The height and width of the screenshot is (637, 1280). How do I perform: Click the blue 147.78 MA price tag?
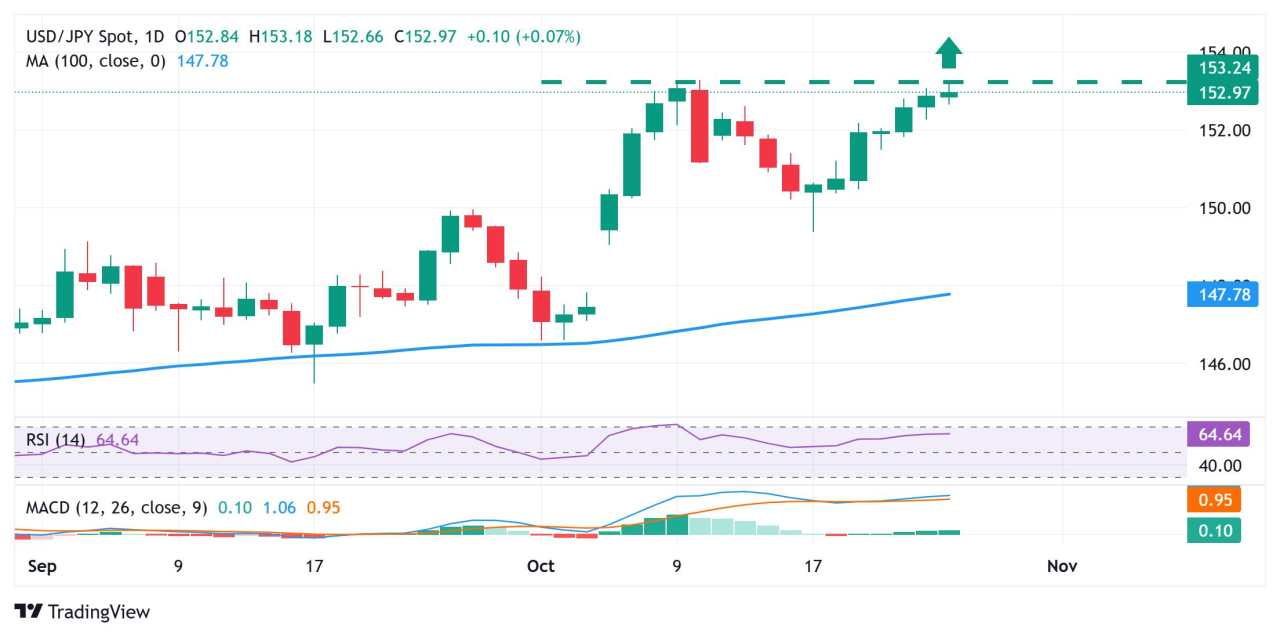pos(1213,294)
